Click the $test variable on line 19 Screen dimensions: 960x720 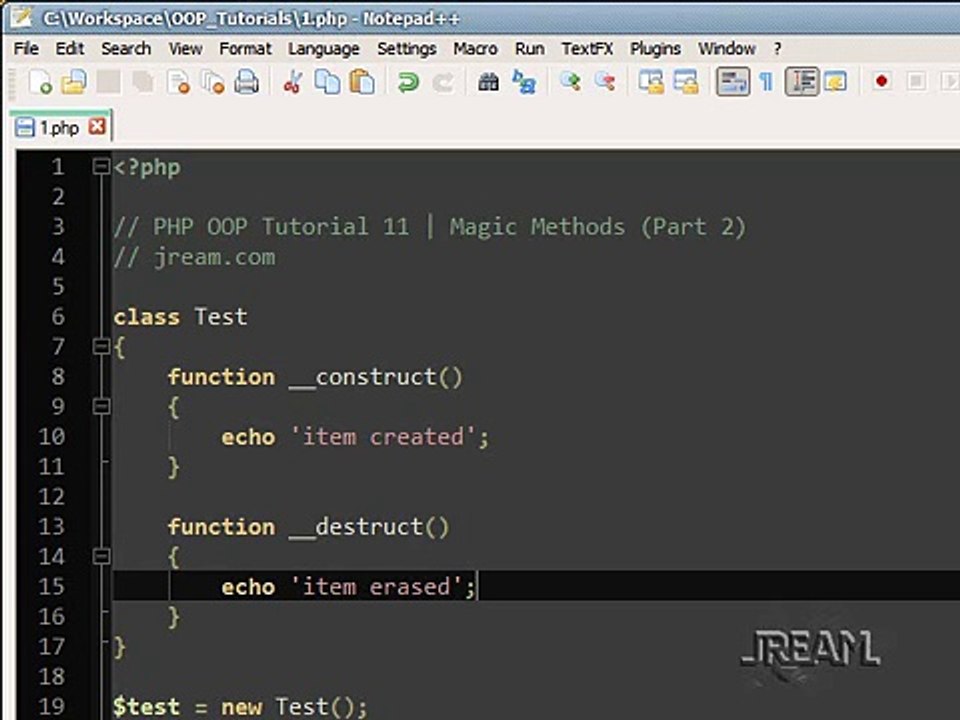(x=146, y=707)
